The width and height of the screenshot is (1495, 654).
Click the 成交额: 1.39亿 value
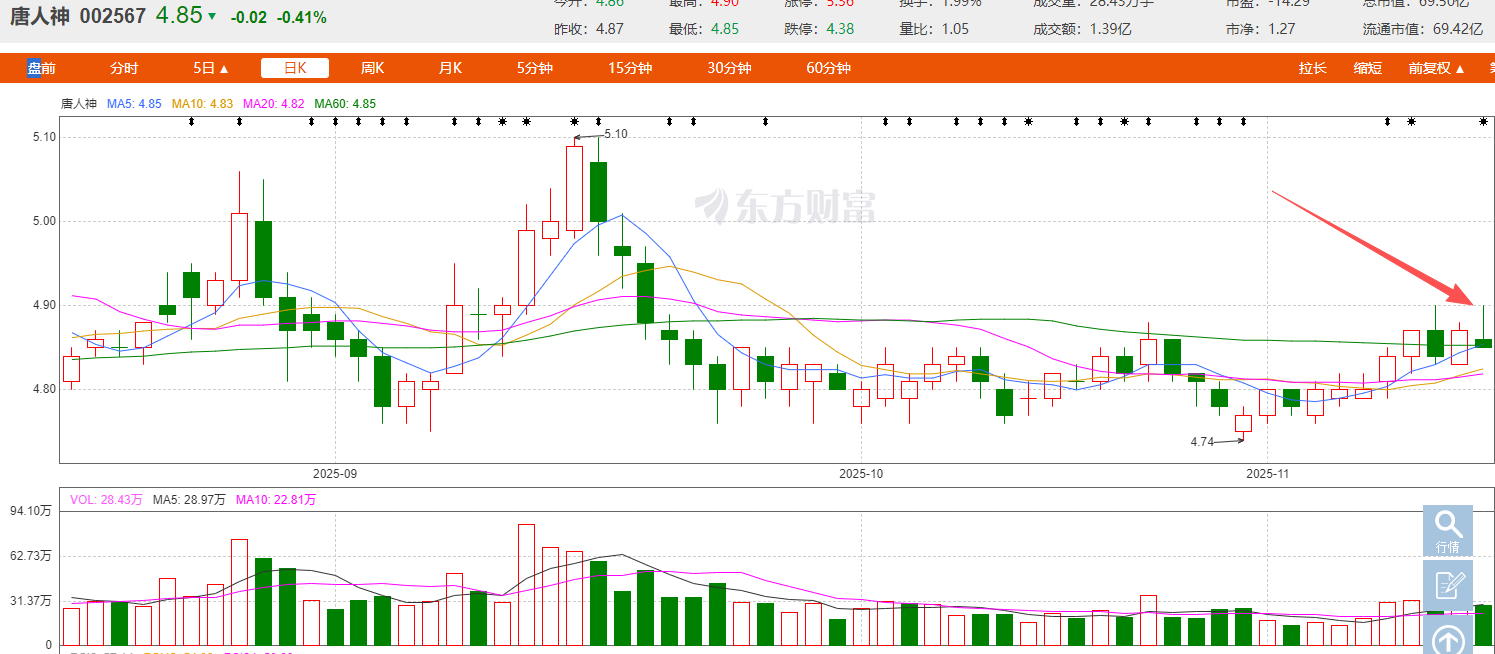click(x=1082, y=28)
